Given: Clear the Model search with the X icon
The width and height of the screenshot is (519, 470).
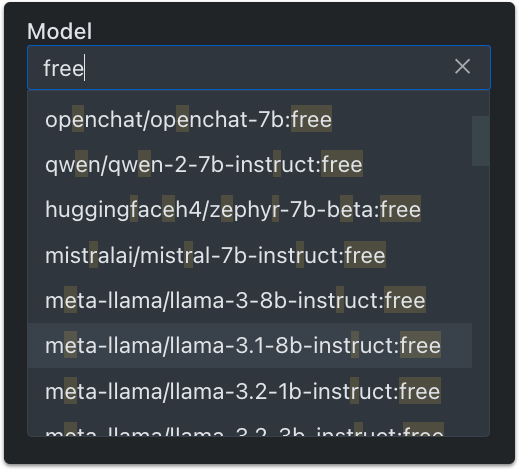Looking at the screenshot, I should tap(462, 67).
